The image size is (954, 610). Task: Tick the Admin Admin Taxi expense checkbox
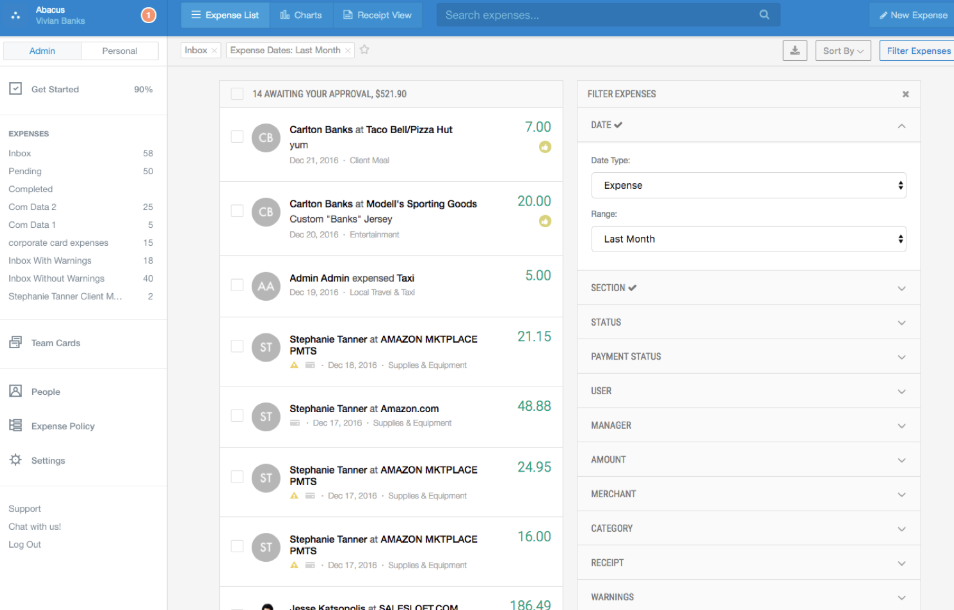point(237,285)
